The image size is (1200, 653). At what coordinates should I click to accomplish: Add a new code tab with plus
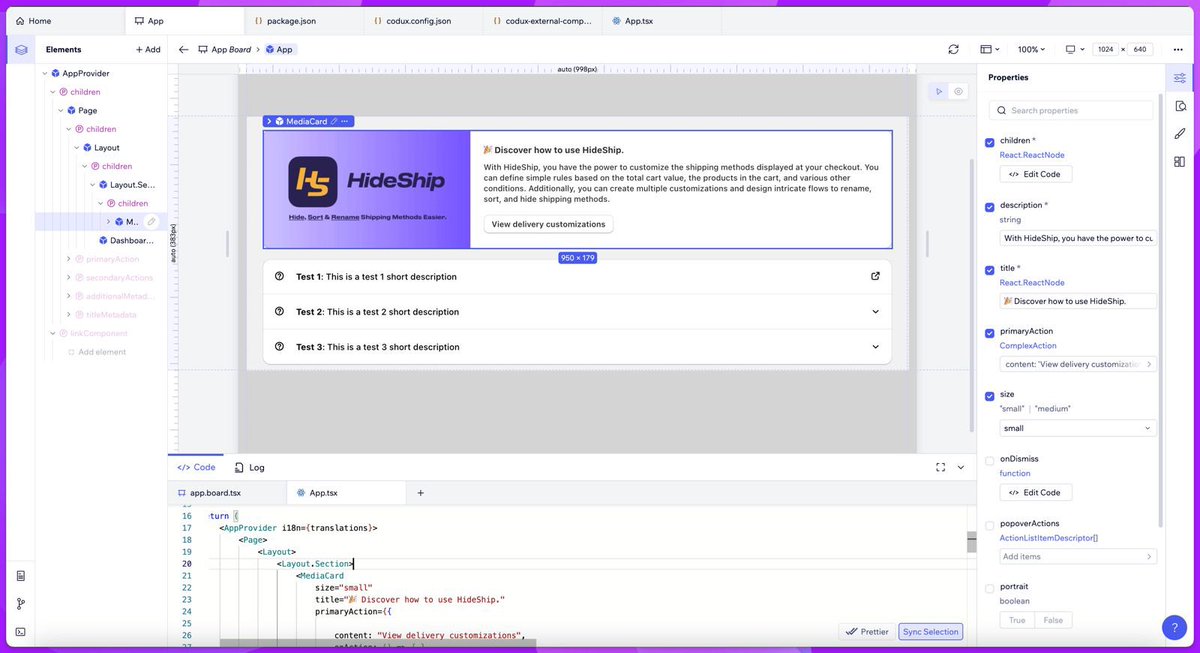pyautogui.click(x=420, y=492)
